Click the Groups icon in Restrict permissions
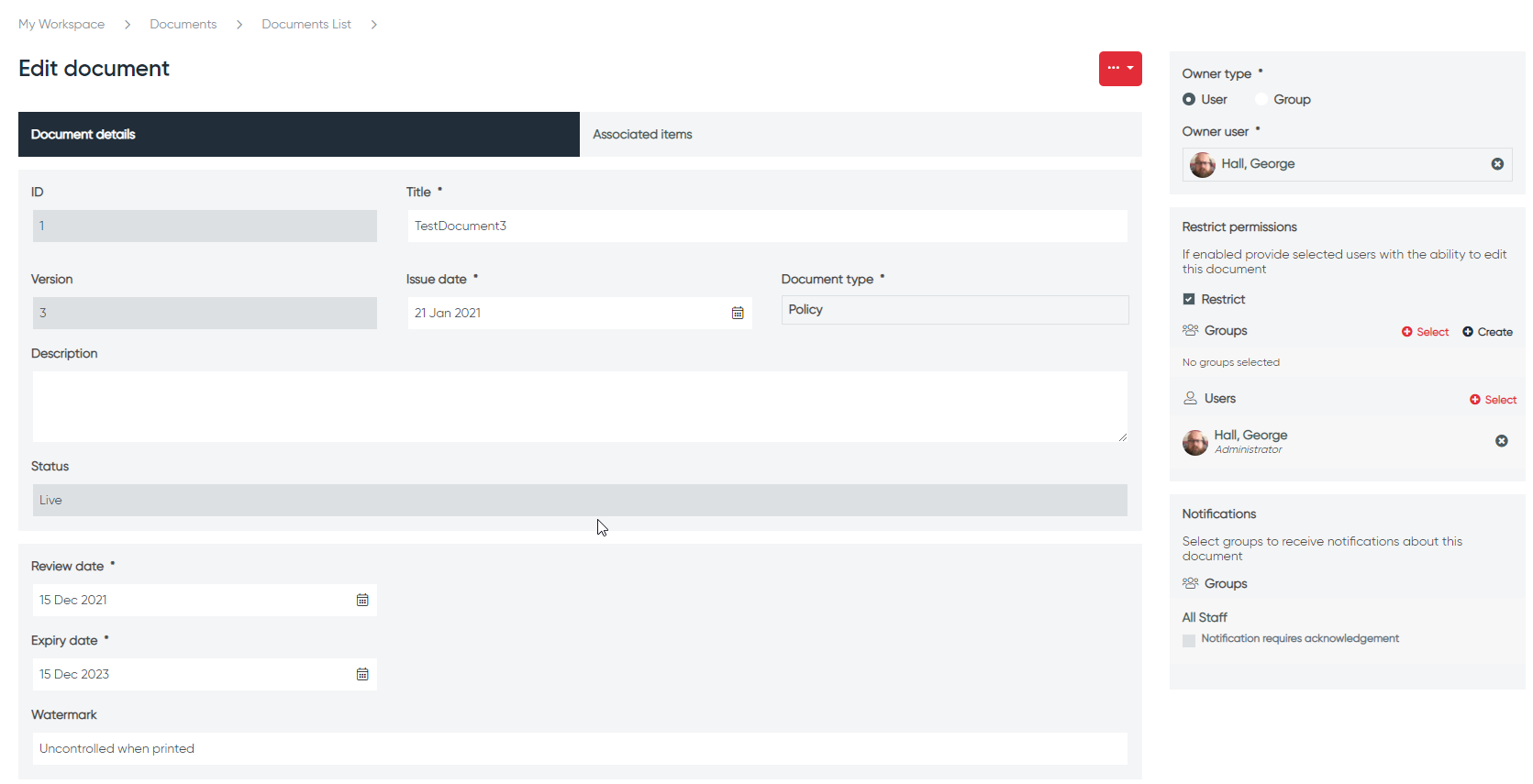This screenshot has width=1533, height=784. coord(1191,330)
